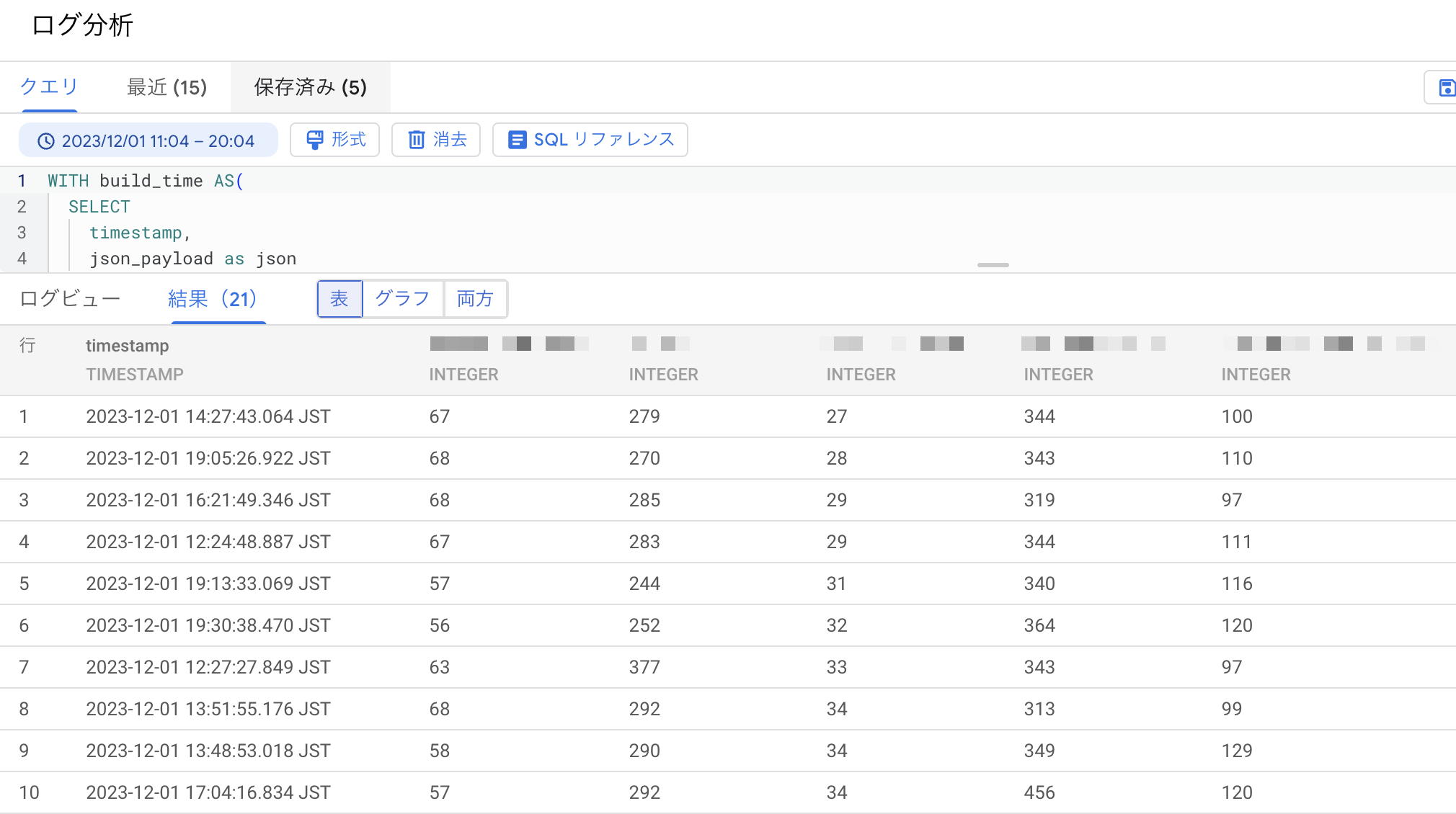The image size is (1456, 814).
Task: Select the ログビュー tab
Action: point(69,298)
